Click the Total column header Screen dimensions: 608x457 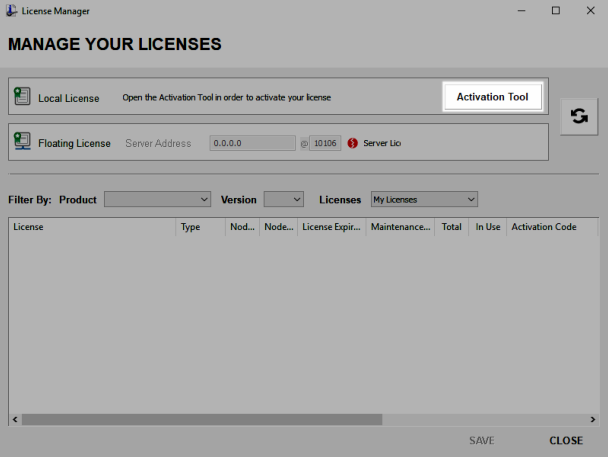coord(452,227)
